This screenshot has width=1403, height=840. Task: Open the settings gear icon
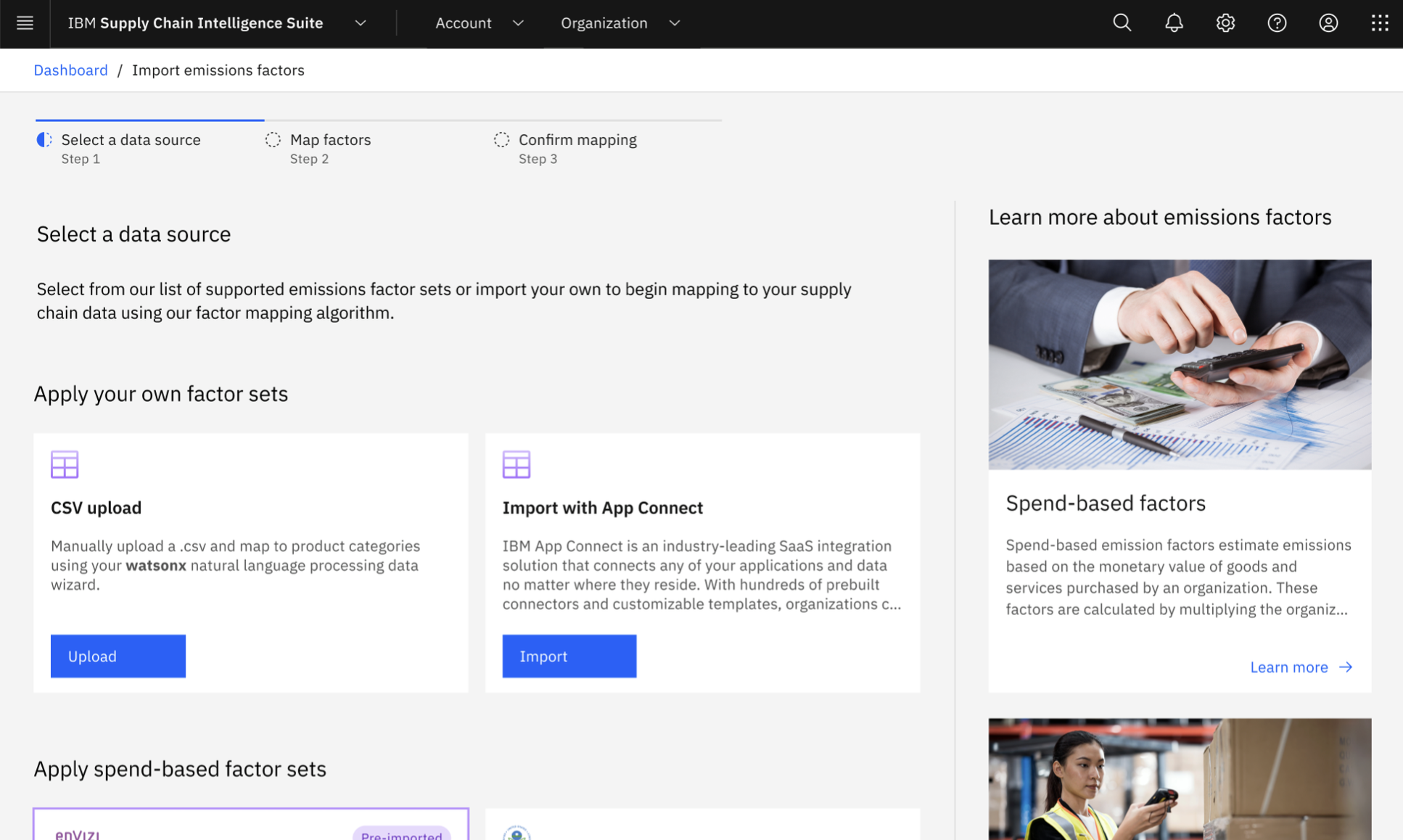[1225, 23]
